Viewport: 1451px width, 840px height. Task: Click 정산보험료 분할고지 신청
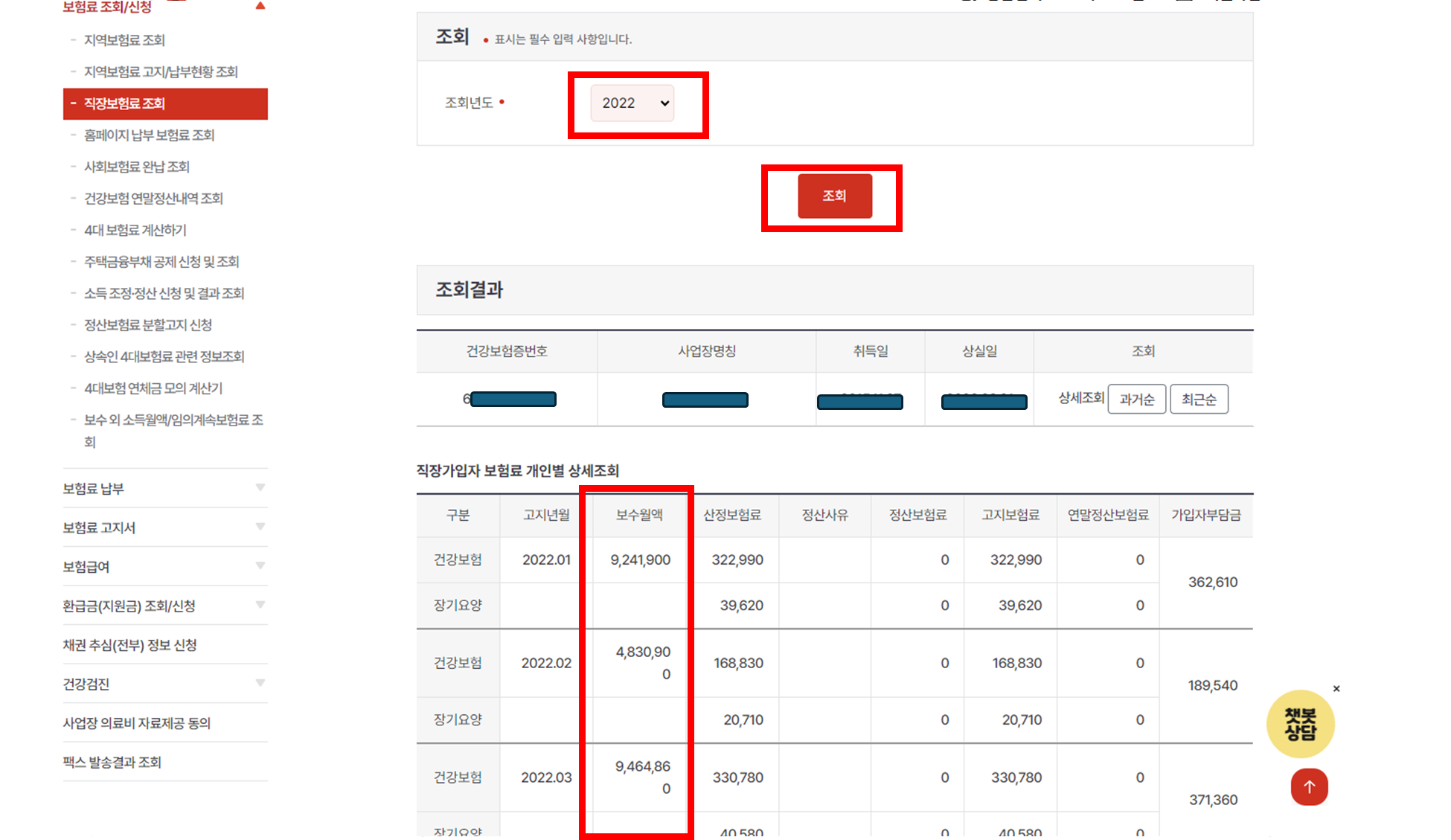(x=148, y=325)
